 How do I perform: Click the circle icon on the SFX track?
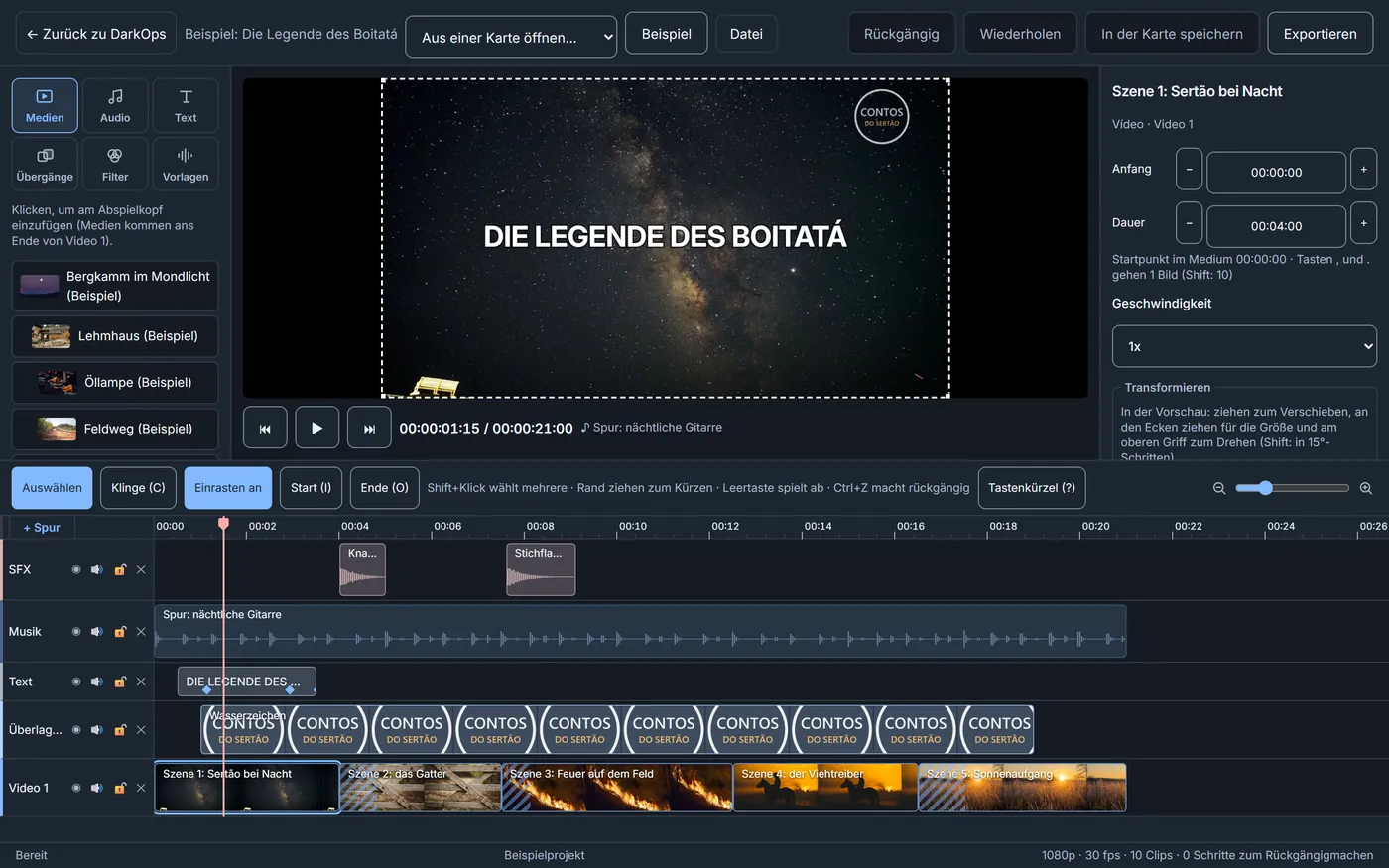click(76, 570)
